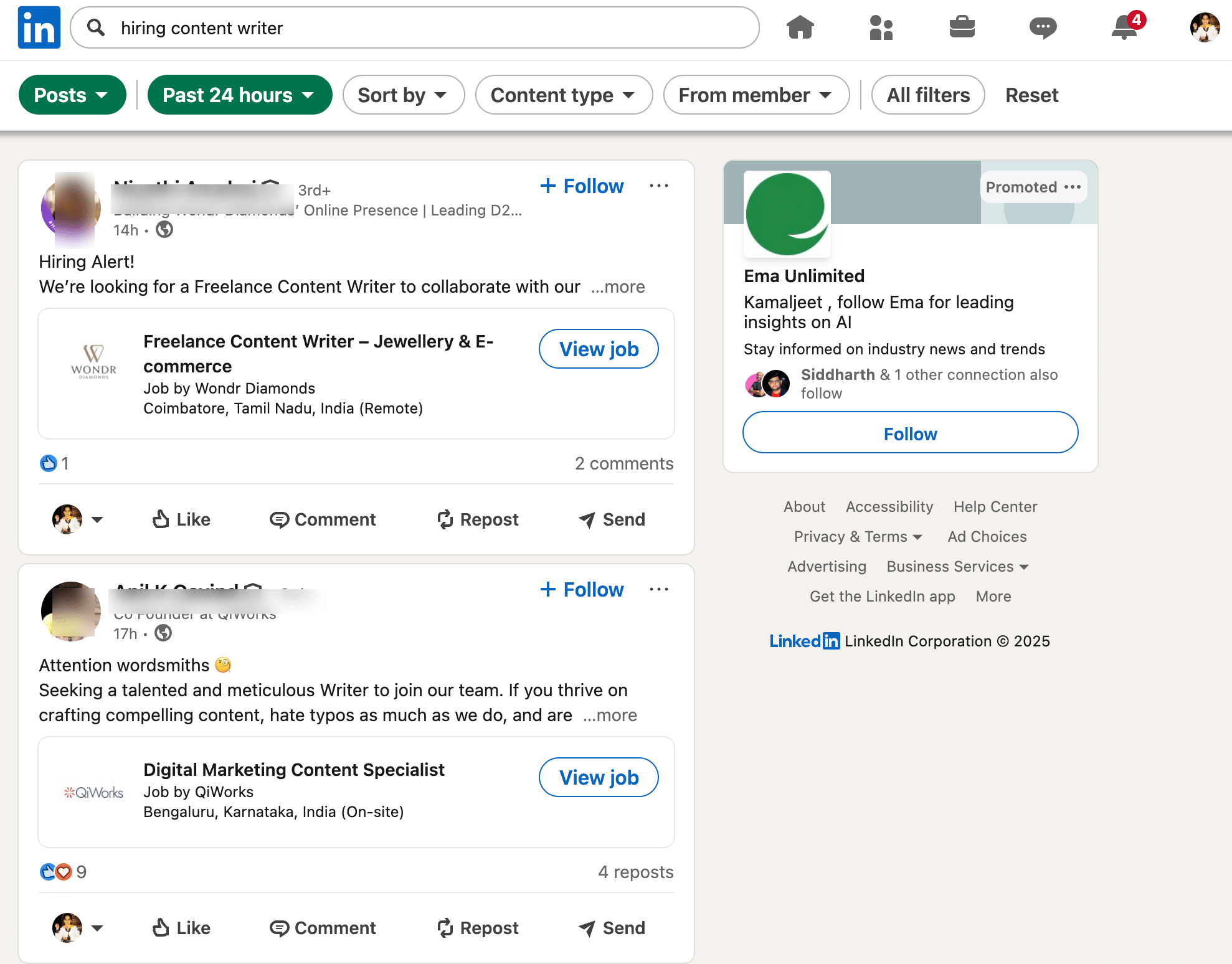Open the My Network icon
The height and width of the screenshot is (964, 1232).
tap(881, 27)
